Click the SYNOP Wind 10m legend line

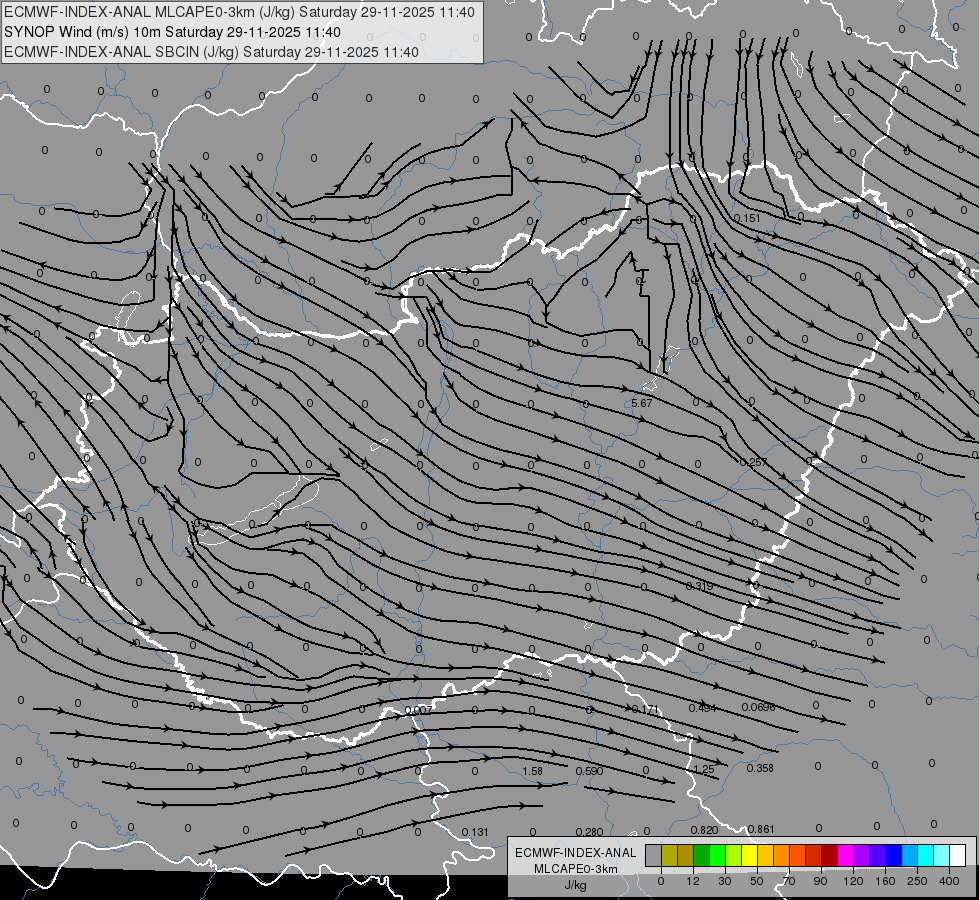(172, 32)
